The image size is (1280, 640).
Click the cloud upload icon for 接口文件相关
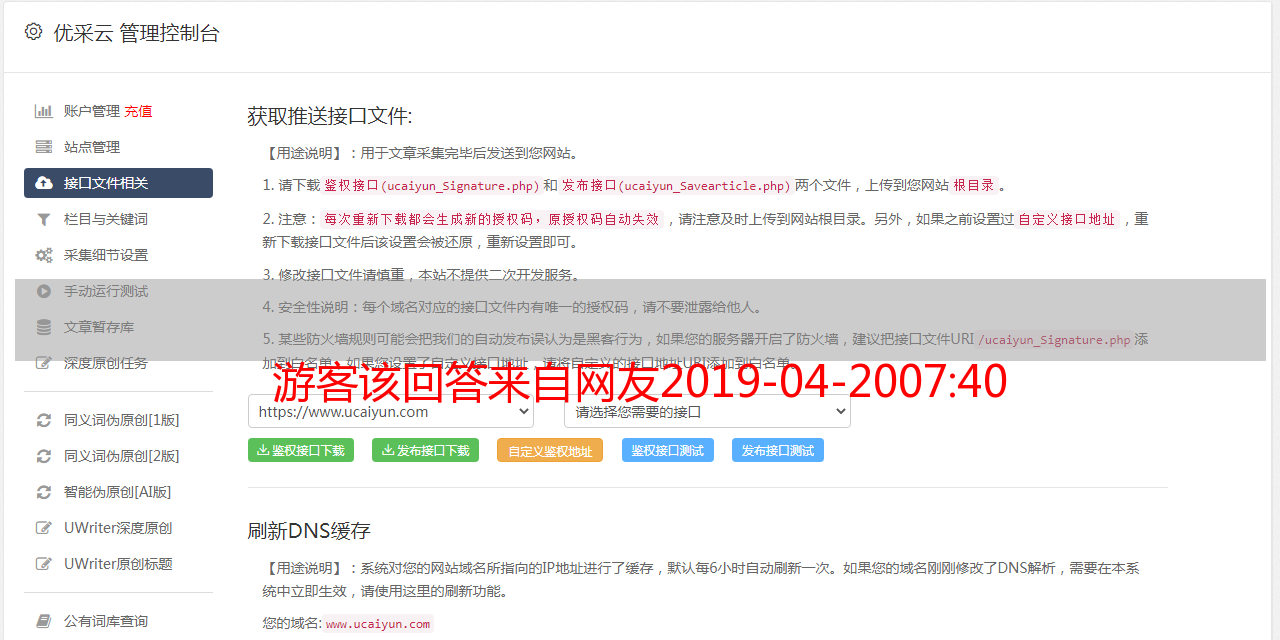pos(44,183)
